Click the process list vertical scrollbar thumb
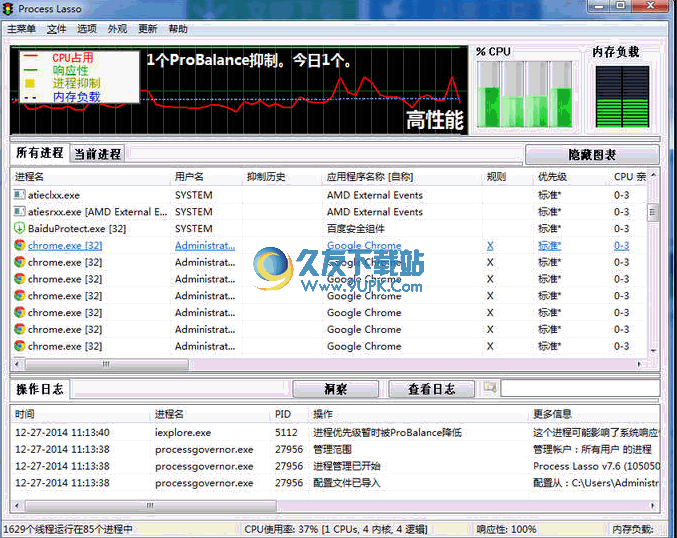The image size is (677, 538). tap(653, 212)
